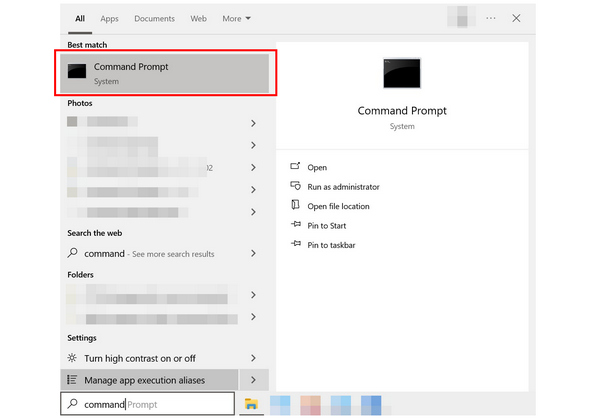
Task: Click the search text input box
Action: pyautogui.click(x=148, y=404)
